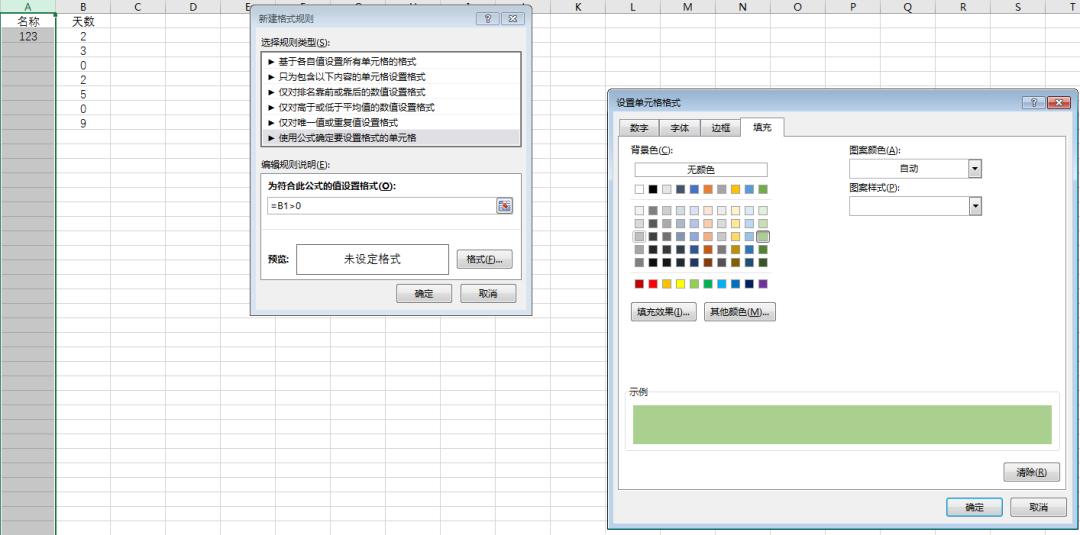The image size is (1080, 535).
Task: Click the help button in 设置单元格格式 dialog
Action: 1032,103
